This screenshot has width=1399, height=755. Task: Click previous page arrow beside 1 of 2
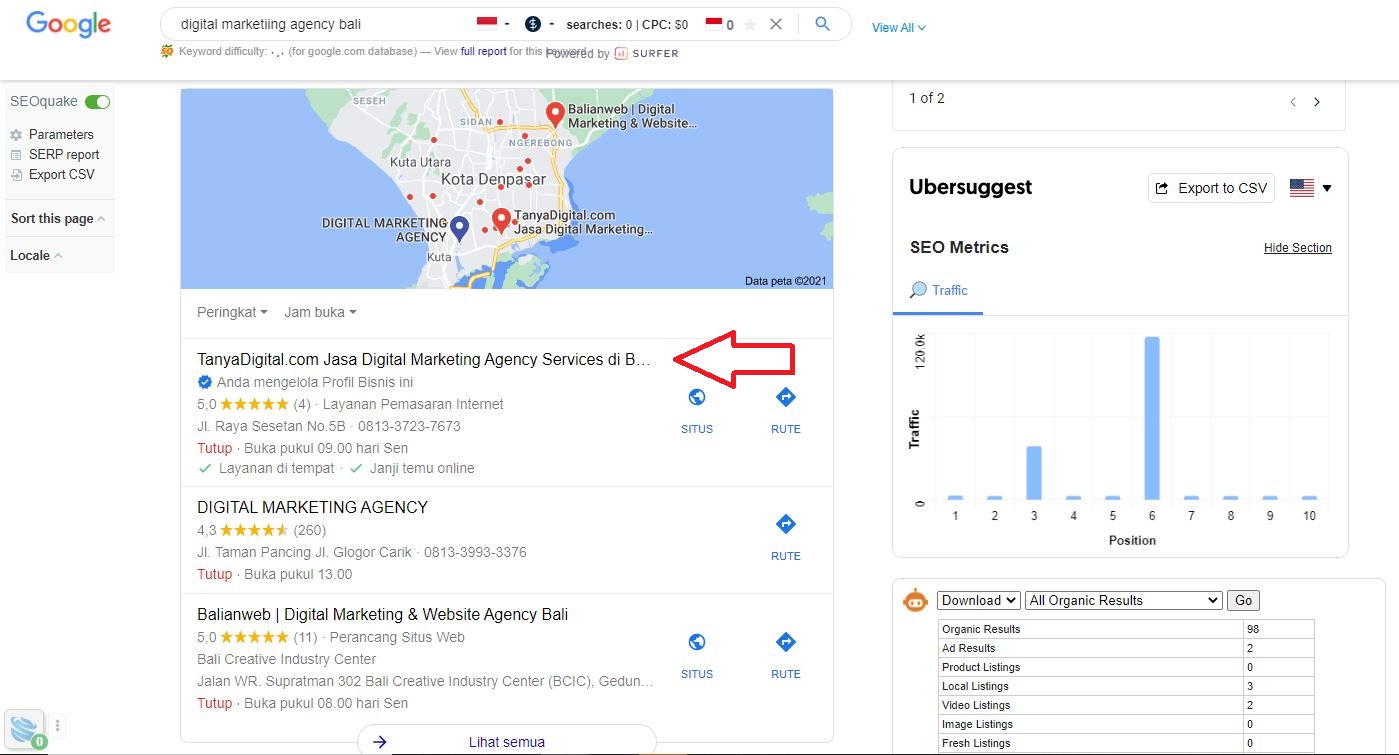coord(1293,102)
